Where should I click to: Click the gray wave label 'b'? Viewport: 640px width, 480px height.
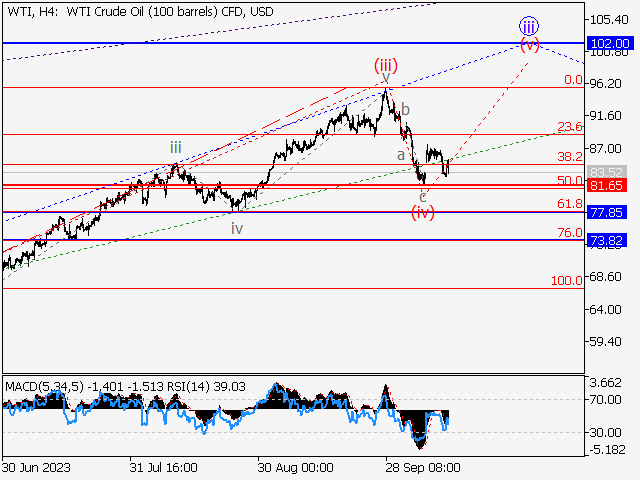tap(405, 109)
